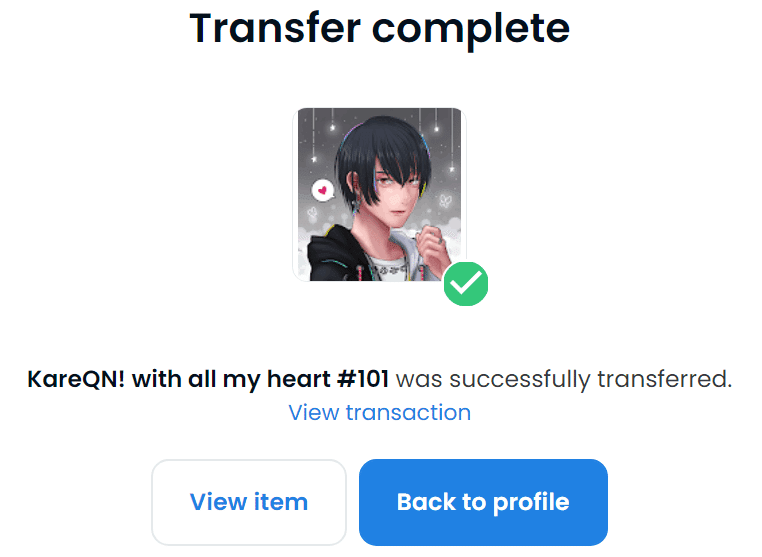762x557 pixels.
Task: Click the white shirt graphic in artwork
Action: 389,270
